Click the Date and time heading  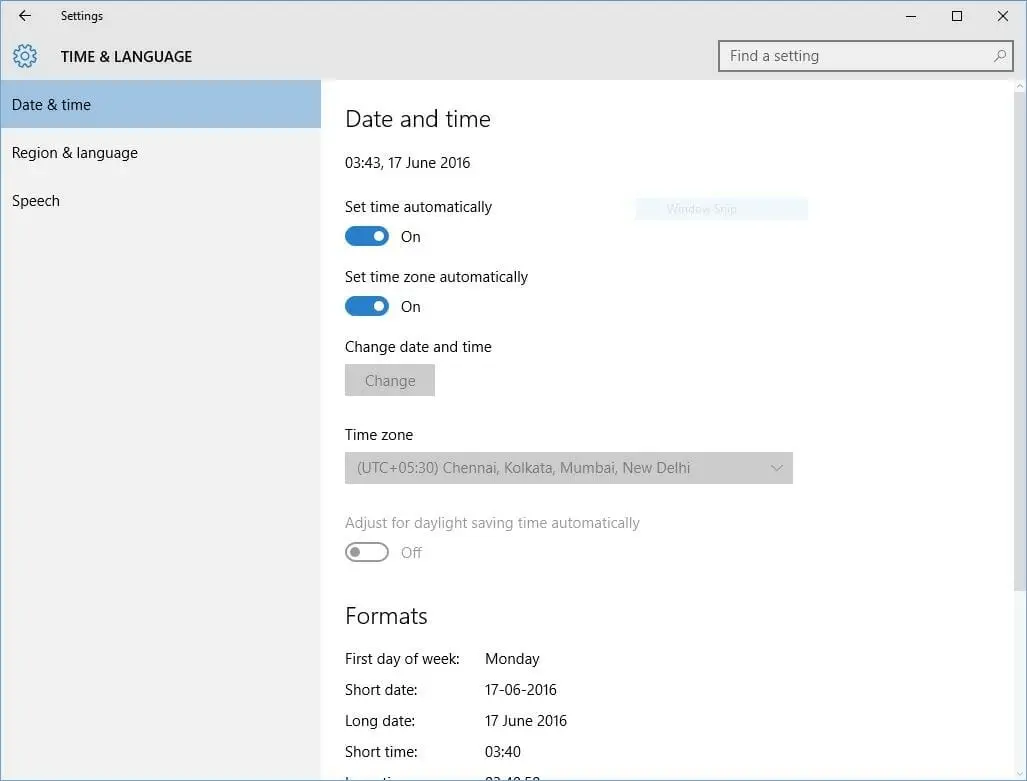pos(418,119)
